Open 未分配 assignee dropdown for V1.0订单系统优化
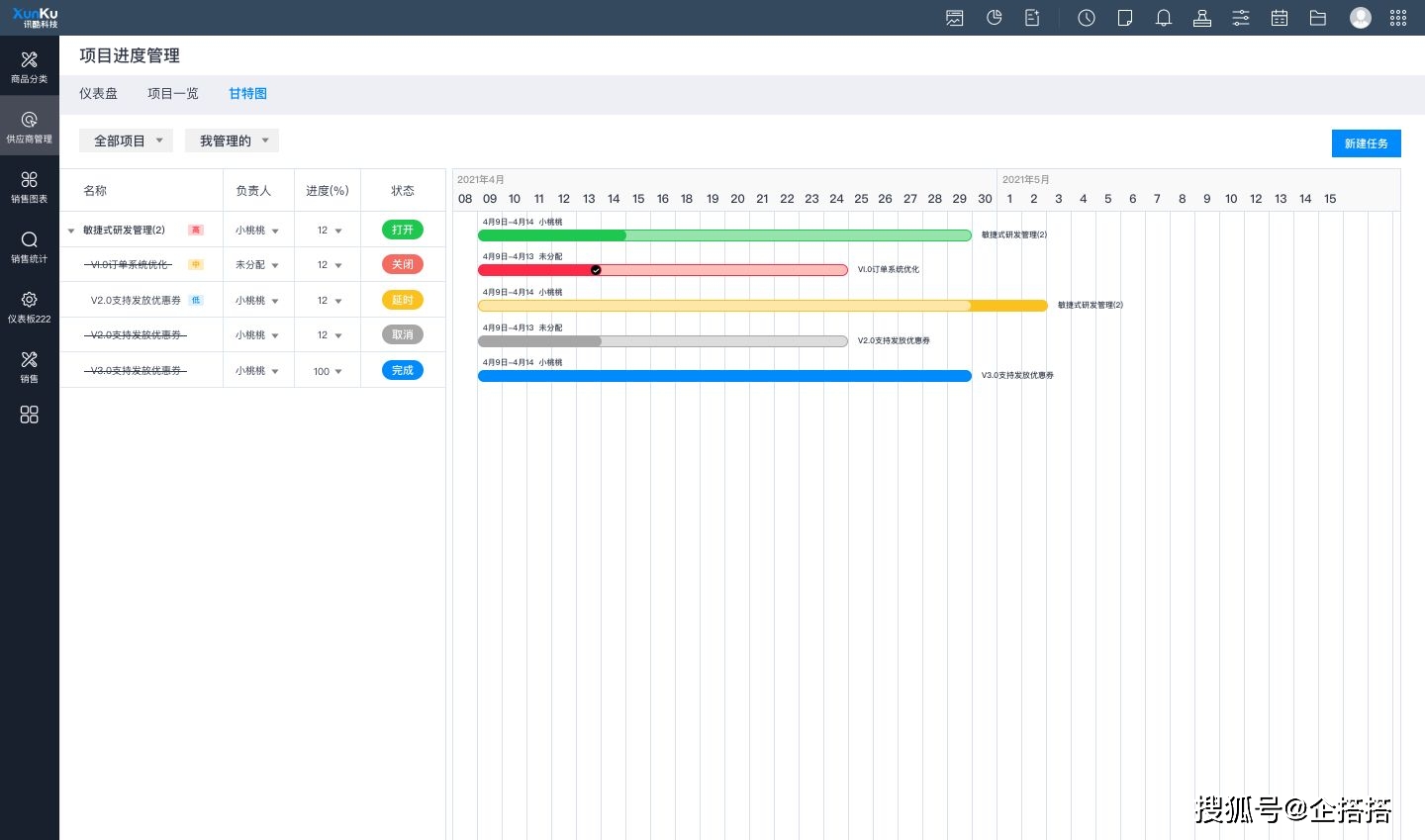1425x840 pixels. point(257,265)
